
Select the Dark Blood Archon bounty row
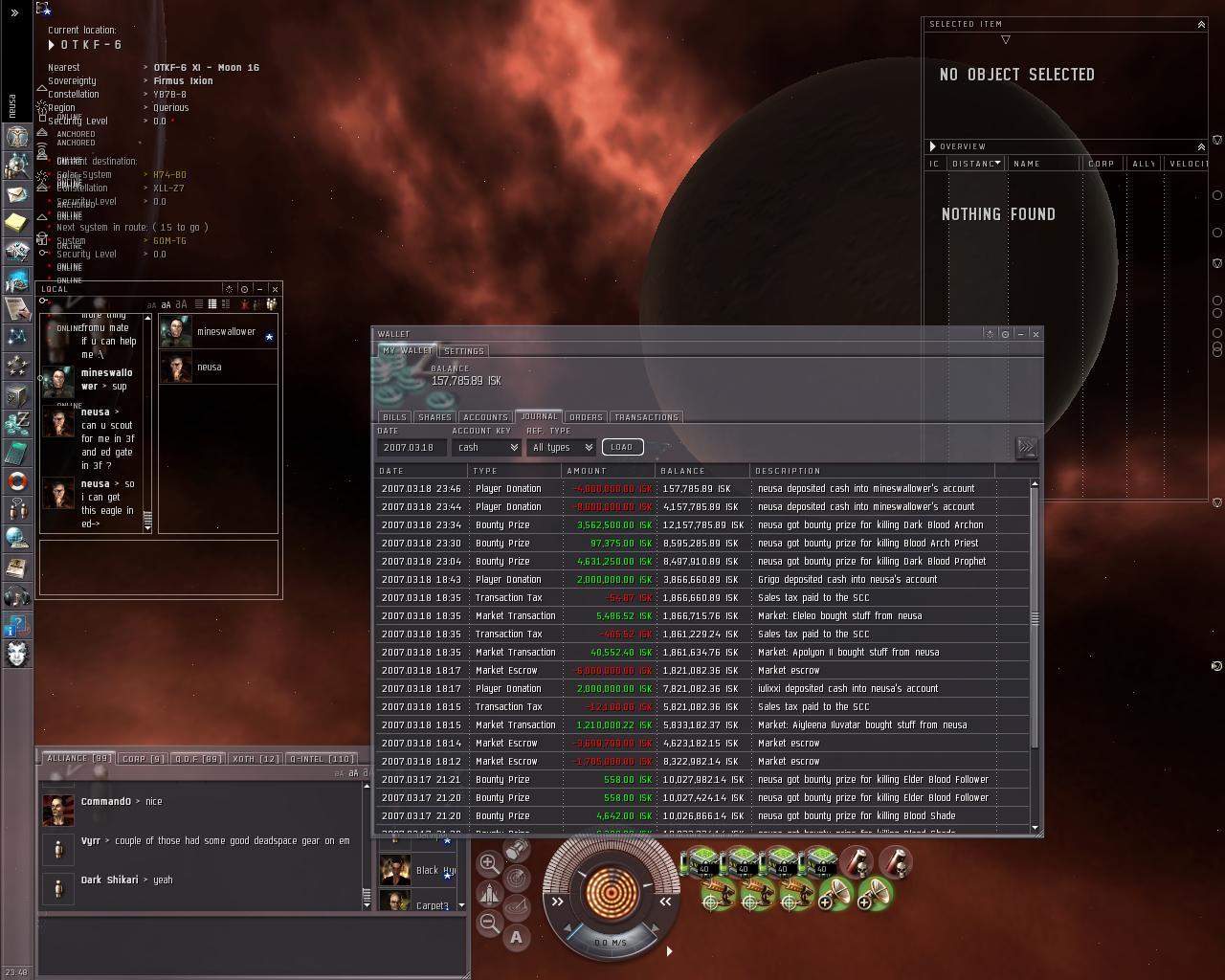click(x=704, y=525)
